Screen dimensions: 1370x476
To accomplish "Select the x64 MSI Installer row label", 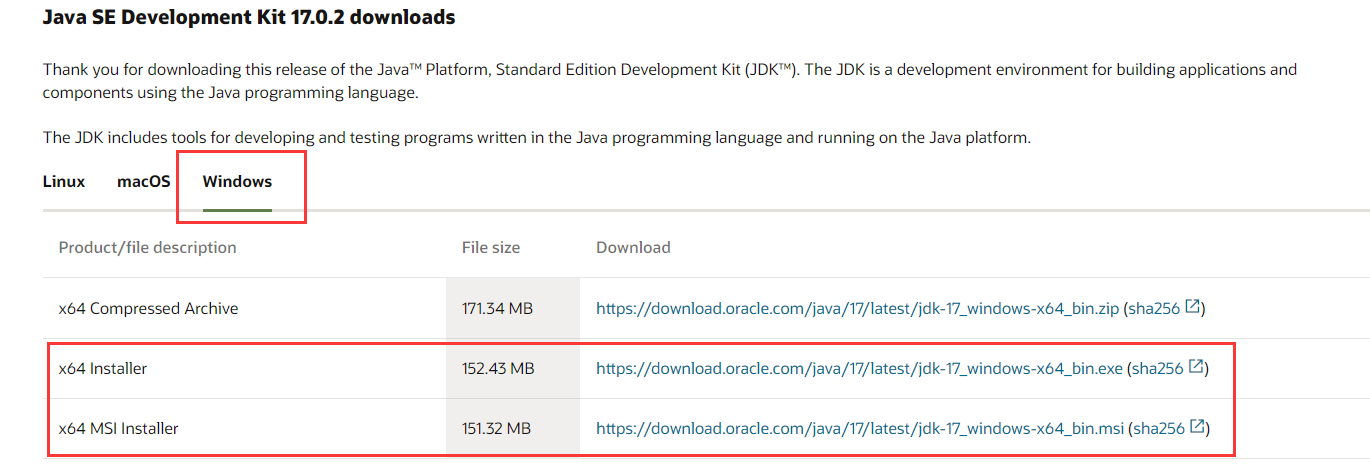I will 119,429.
